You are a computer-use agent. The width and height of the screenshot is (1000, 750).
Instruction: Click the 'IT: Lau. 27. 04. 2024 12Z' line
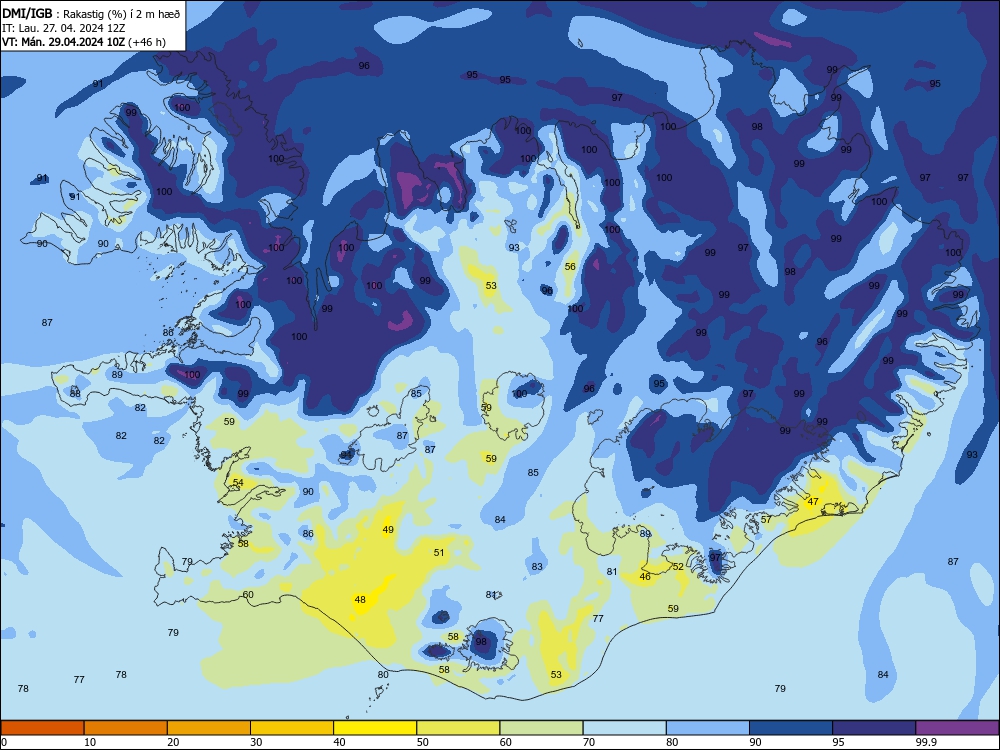[x=64, y=28]
